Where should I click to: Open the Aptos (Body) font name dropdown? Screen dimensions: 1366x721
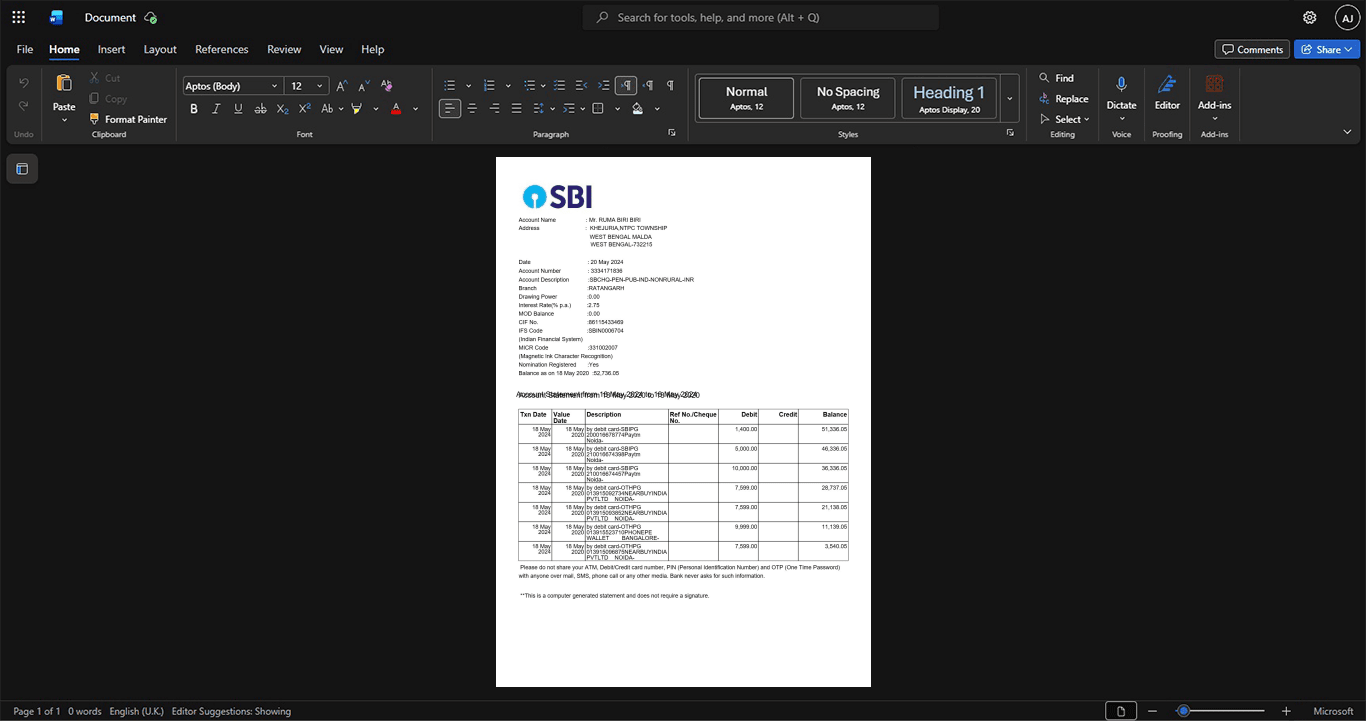(274, 86)
